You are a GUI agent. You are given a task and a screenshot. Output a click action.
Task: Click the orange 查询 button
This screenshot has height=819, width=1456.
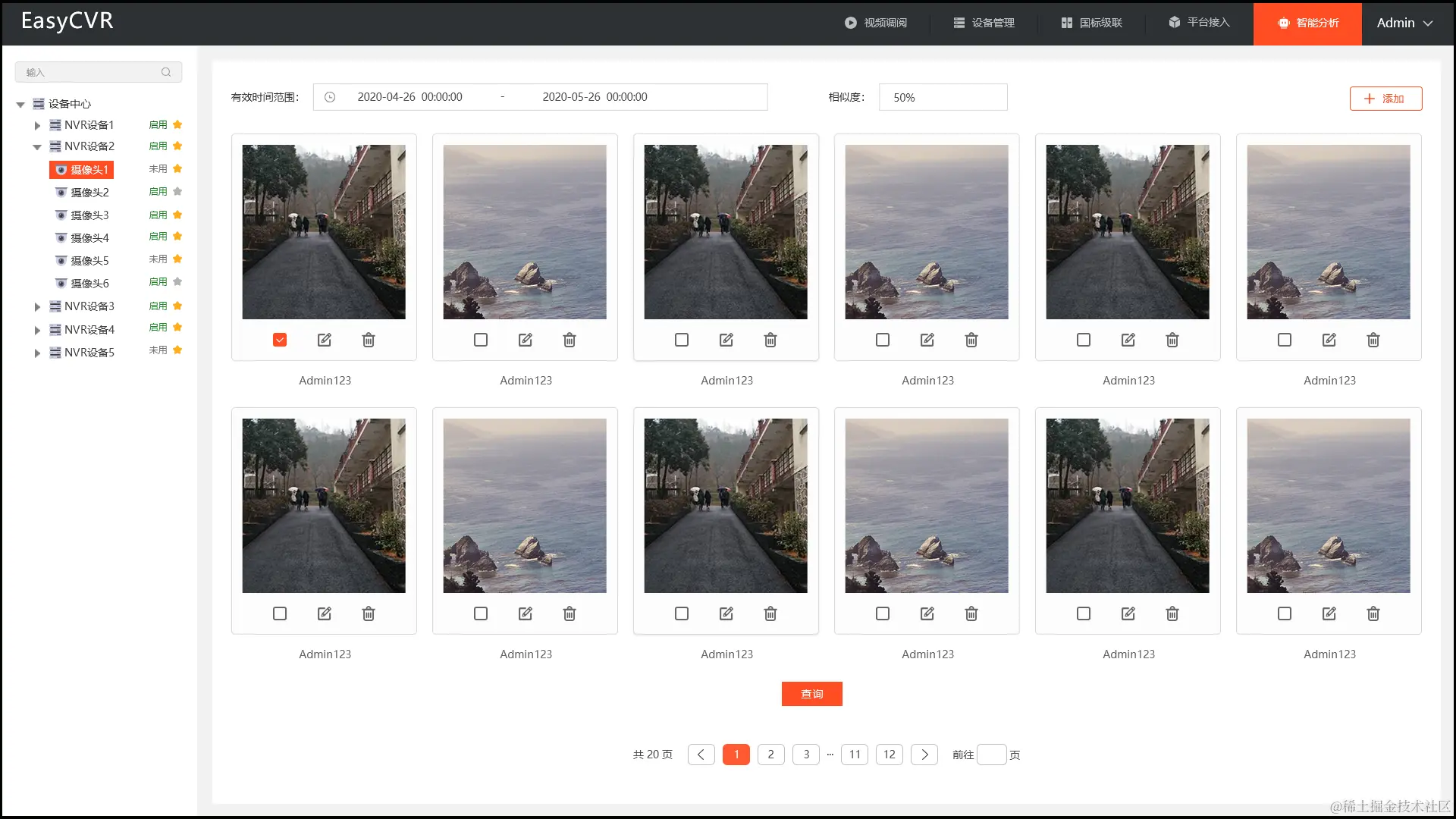pos(811,694)
